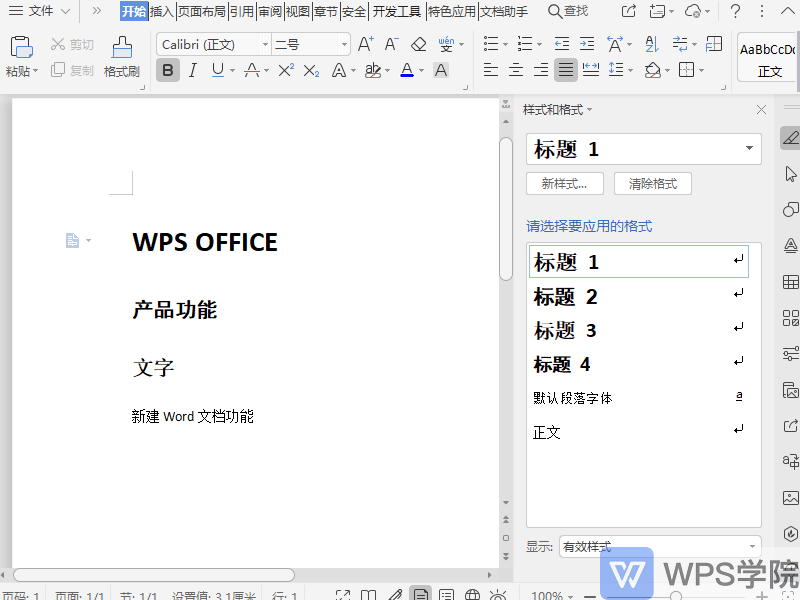The width and height of the screenshot is (800, 600).
Task: Click the 查找 search button
Action: point(568,11)
